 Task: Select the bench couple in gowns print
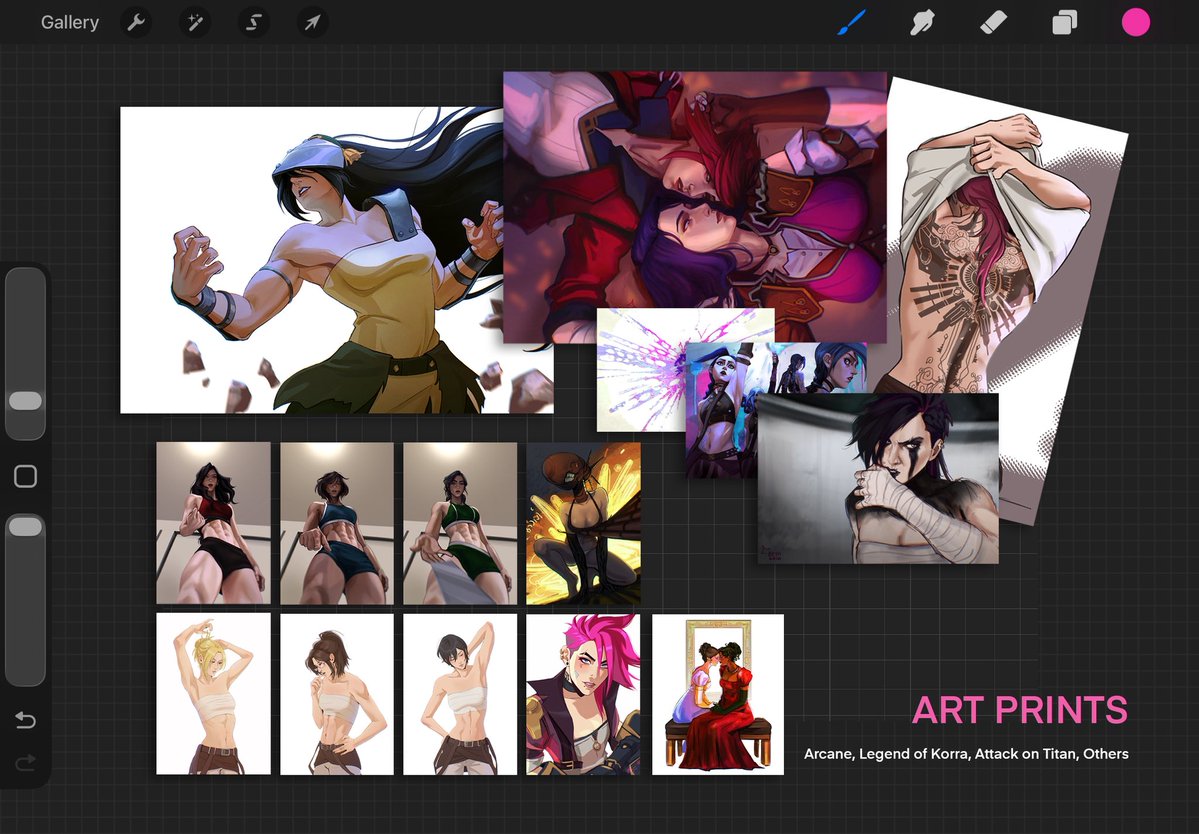718,693
